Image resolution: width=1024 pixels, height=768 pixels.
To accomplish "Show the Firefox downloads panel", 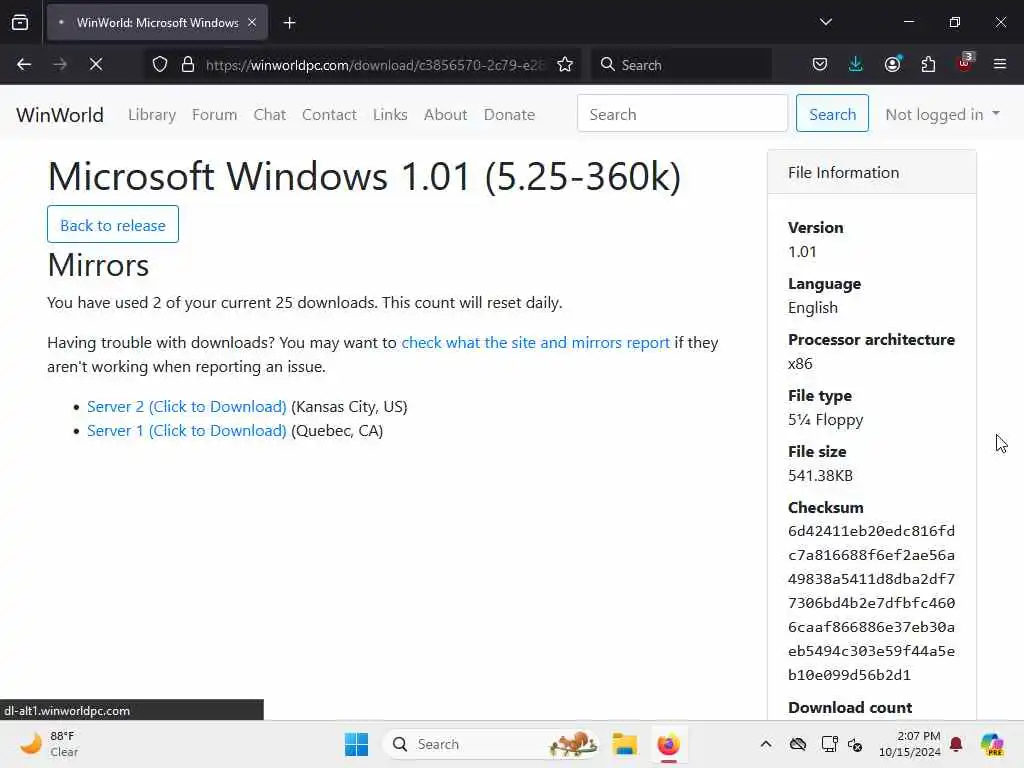I will click(x=856, y=64).
